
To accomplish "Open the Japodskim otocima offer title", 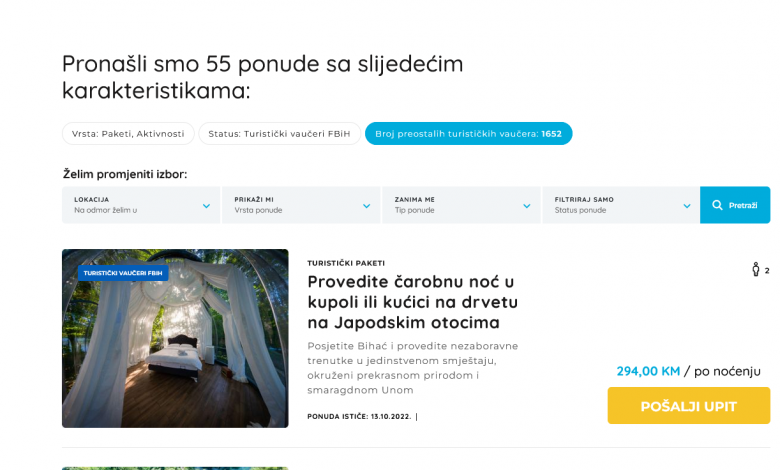I will click(412, 302).
